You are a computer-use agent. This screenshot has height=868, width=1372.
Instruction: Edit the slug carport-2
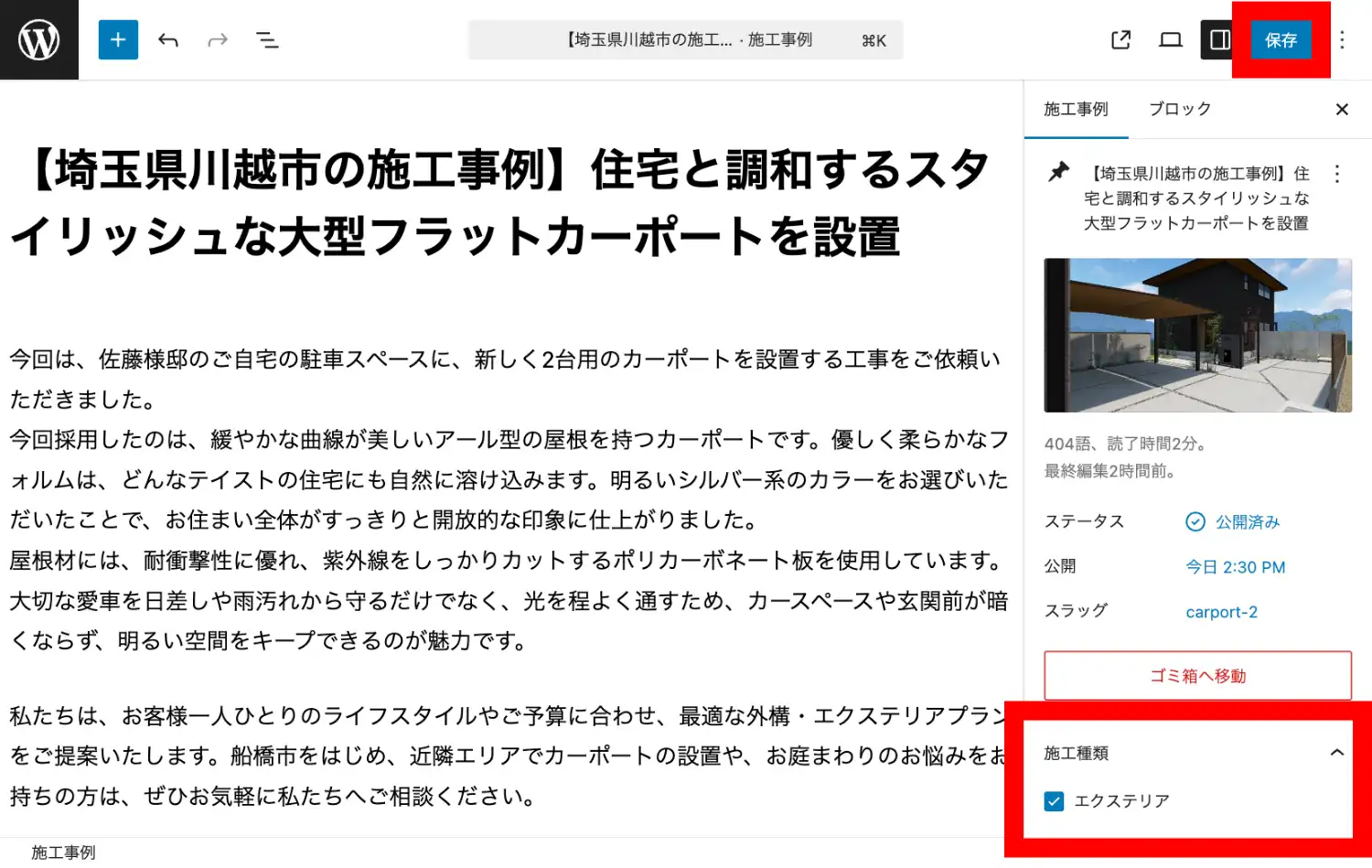1221,612
